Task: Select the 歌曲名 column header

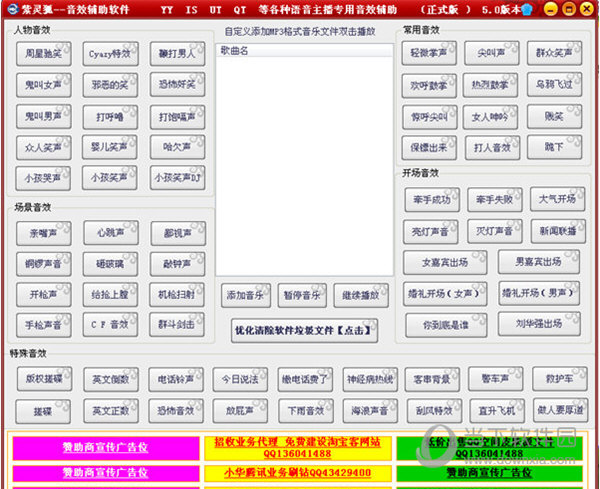Action: point(305,51)
